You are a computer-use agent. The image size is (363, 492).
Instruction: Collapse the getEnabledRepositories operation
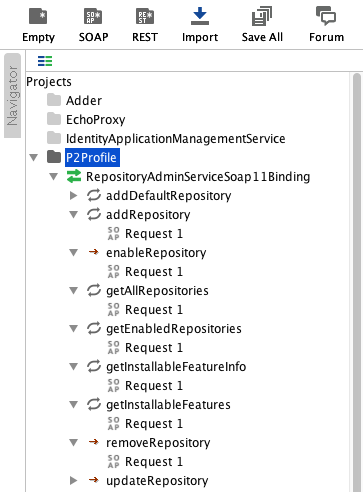pos(74,329)
